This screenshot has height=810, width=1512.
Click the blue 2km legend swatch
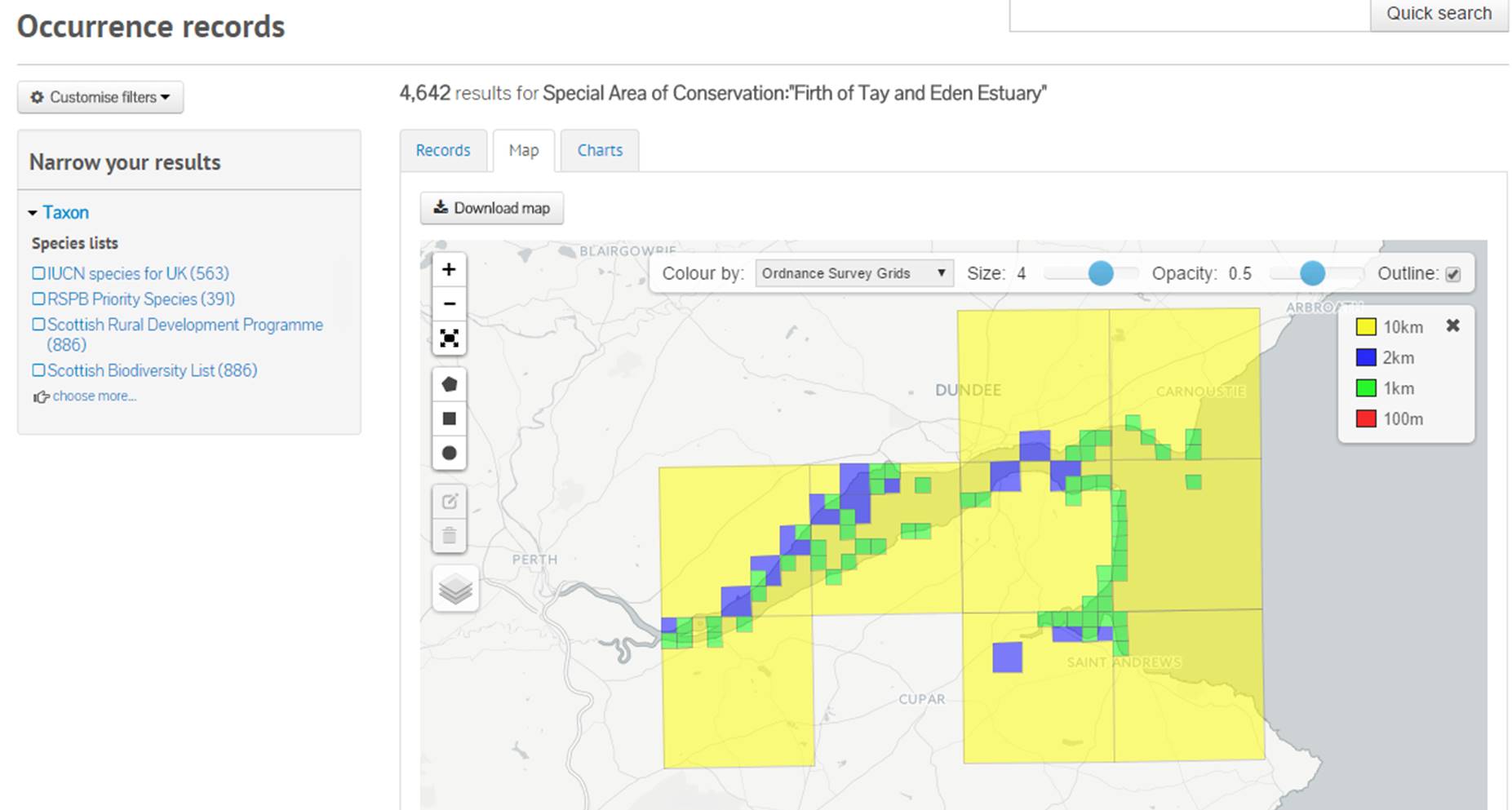[x=1366, y=357]
